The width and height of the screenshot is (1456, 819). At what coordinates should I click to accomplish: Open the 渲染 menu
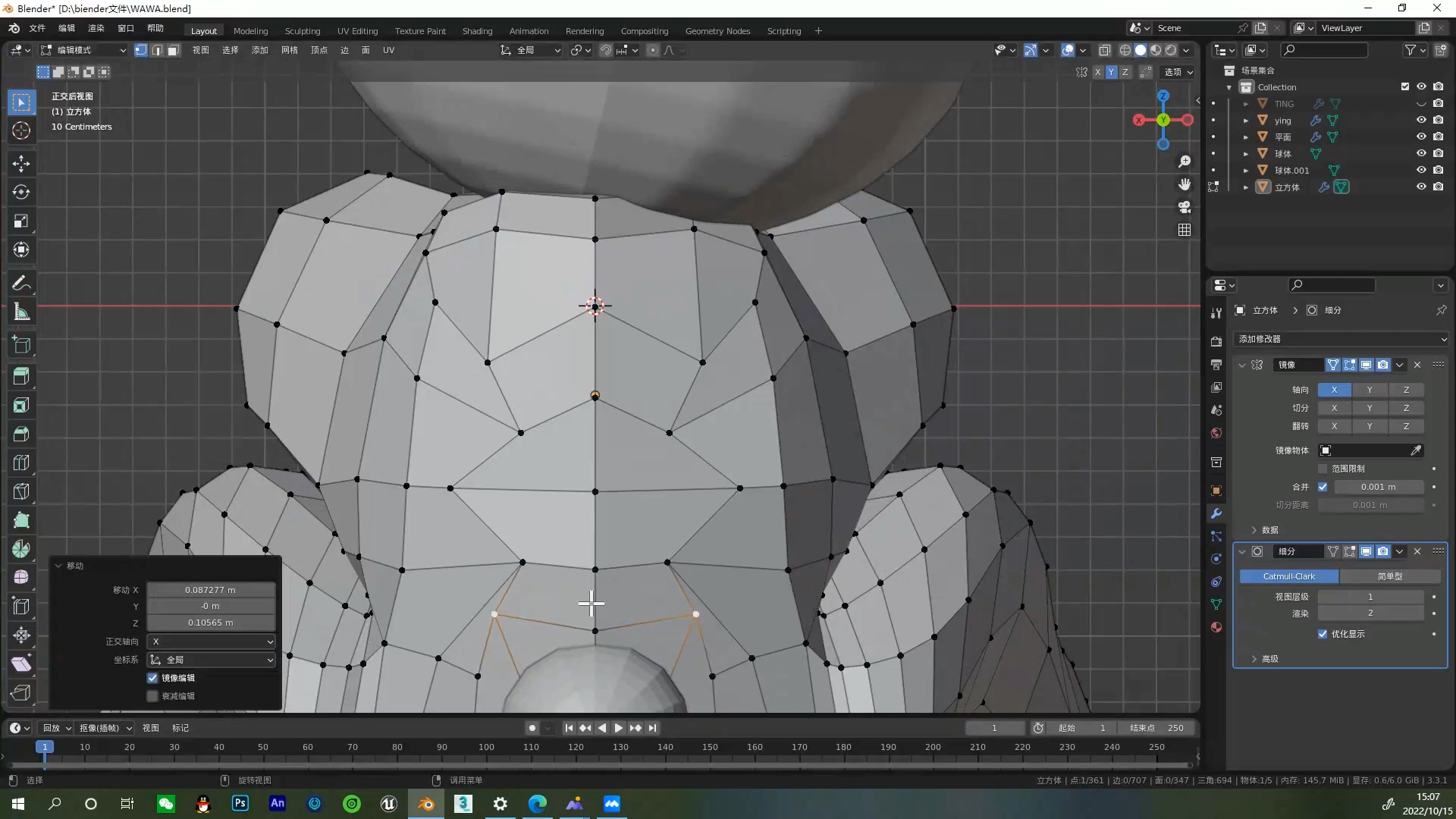coord(96,28)
